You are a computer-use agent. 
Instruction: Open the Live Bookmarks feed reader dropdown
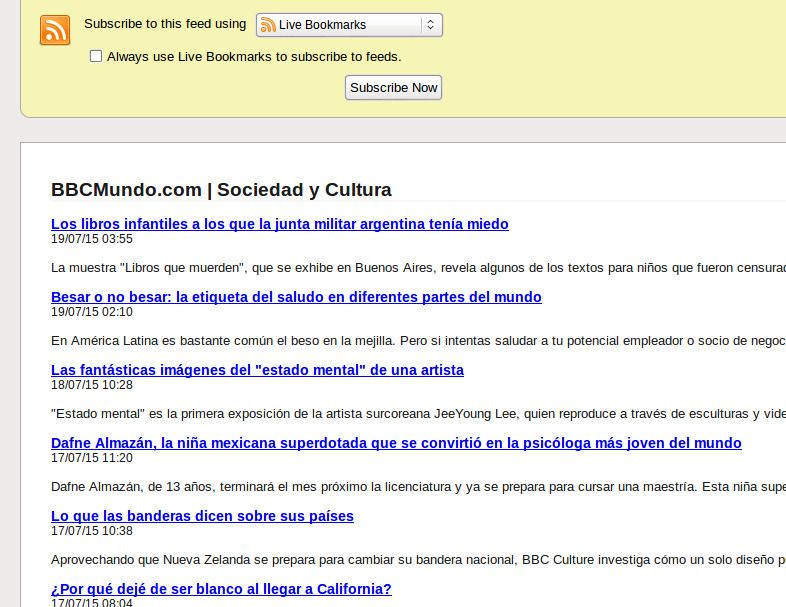(349, 25)
